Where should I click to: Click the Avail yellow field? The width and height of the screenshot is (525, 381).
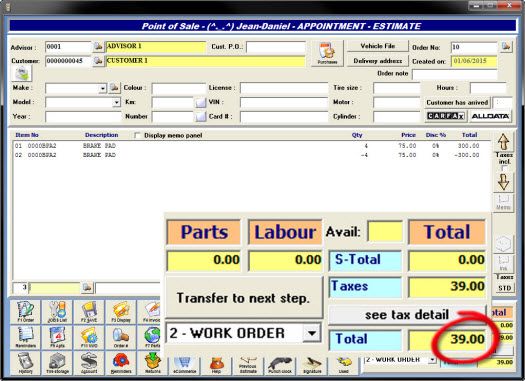pos(385,231)
